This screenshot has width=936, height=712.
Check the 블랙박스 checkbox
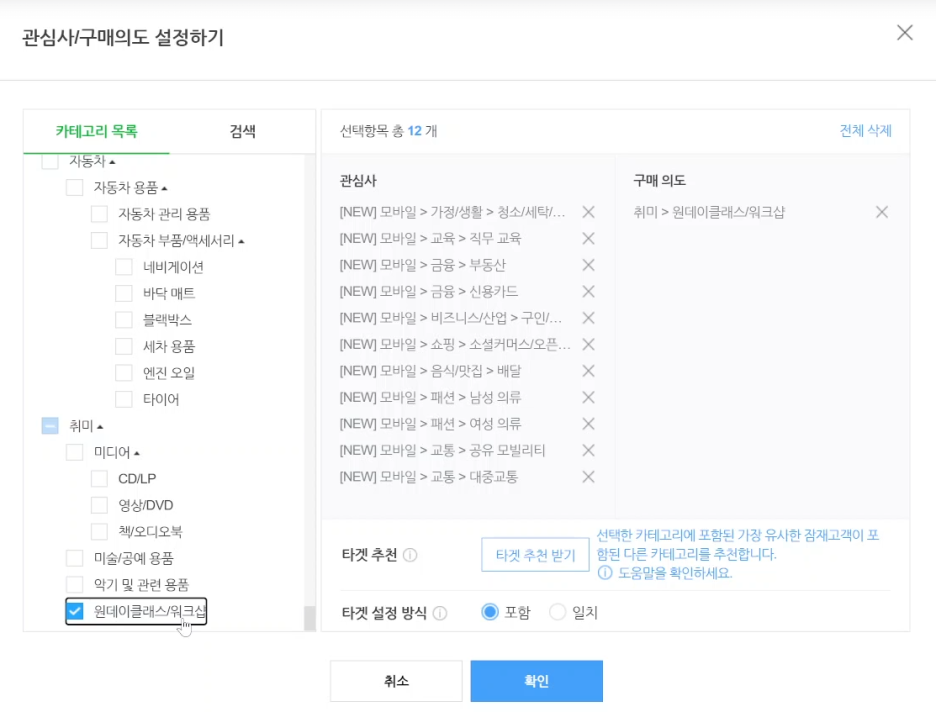tap(124, 320)
